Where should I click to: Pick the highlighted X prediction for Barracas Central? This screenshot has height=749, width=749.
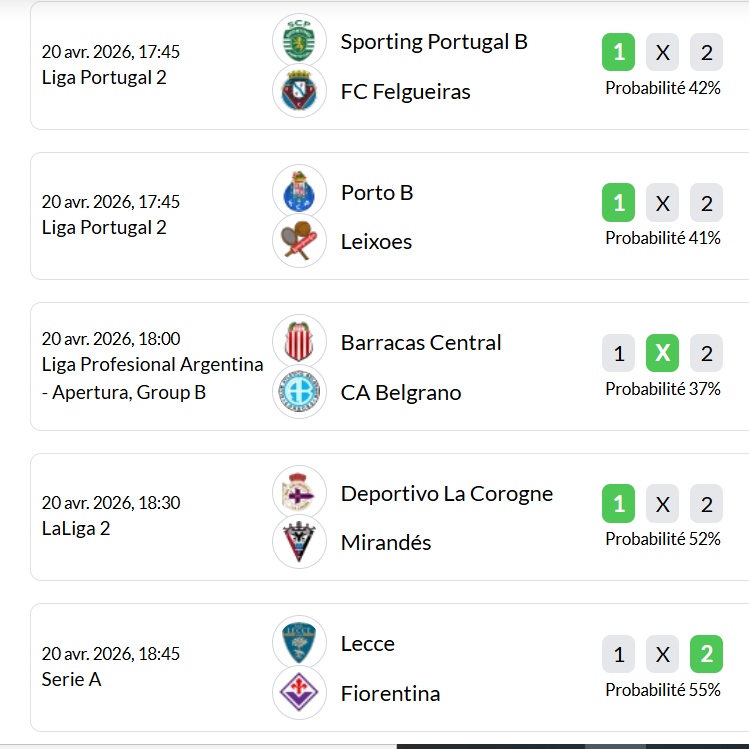pyautogui.click(x=662, y=353)
